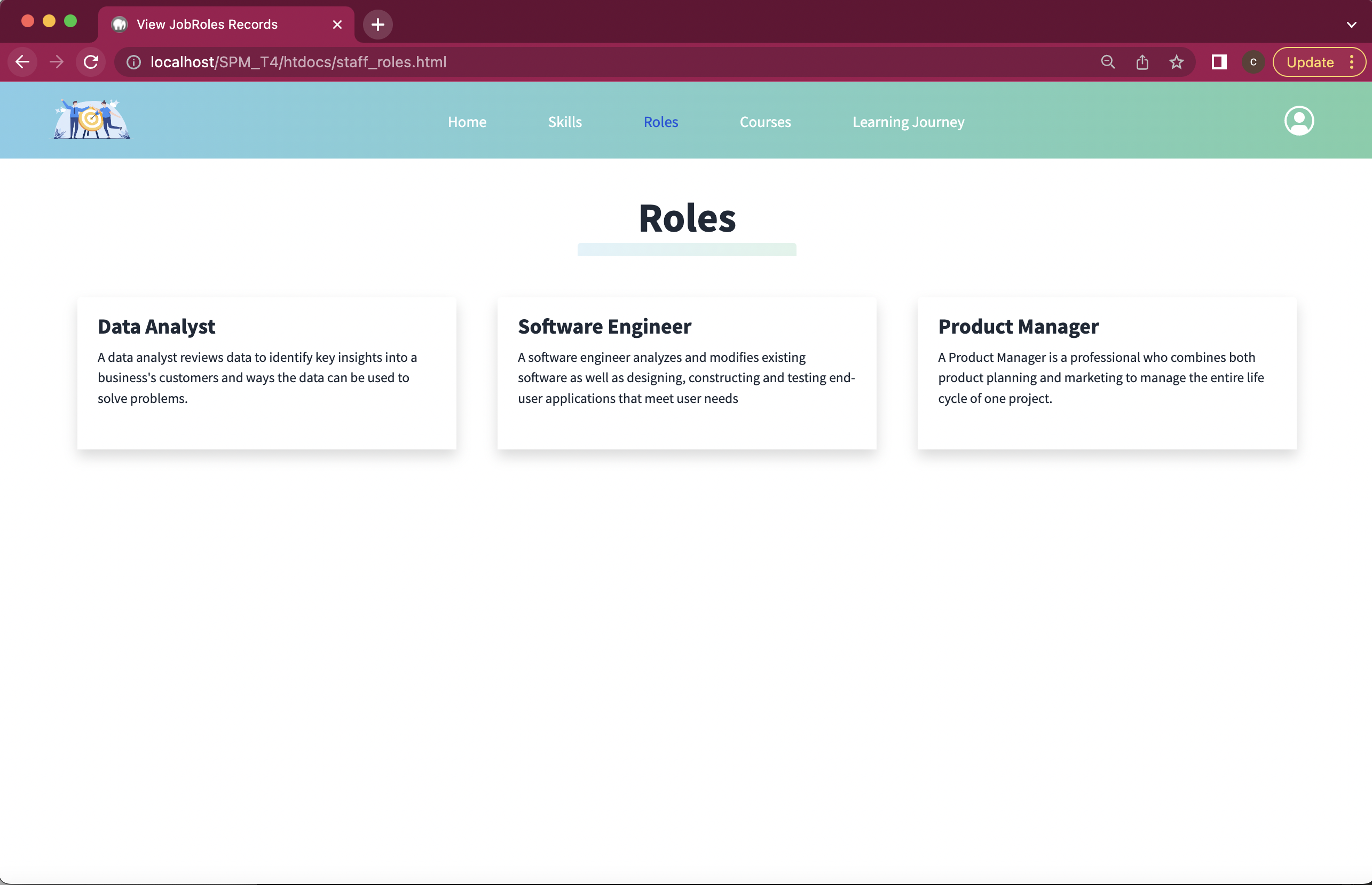Screen dimensions: 1372x885
Task: Open the Chrome profile C avatar
Action: [x=1253, y=62]
